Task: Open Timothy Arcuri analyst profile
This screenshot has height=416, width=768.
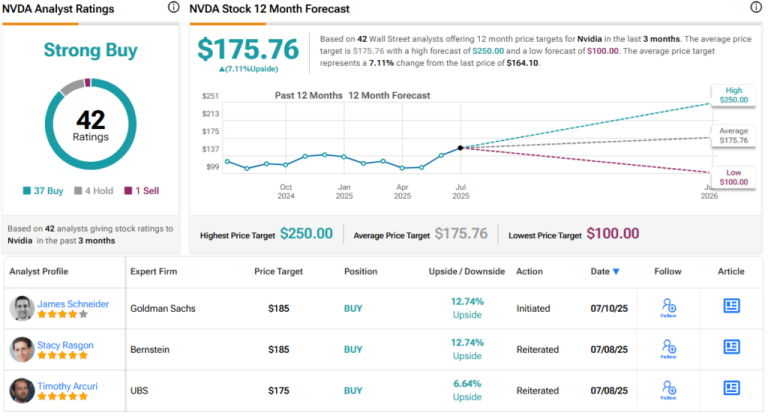Action: [68, 386]
